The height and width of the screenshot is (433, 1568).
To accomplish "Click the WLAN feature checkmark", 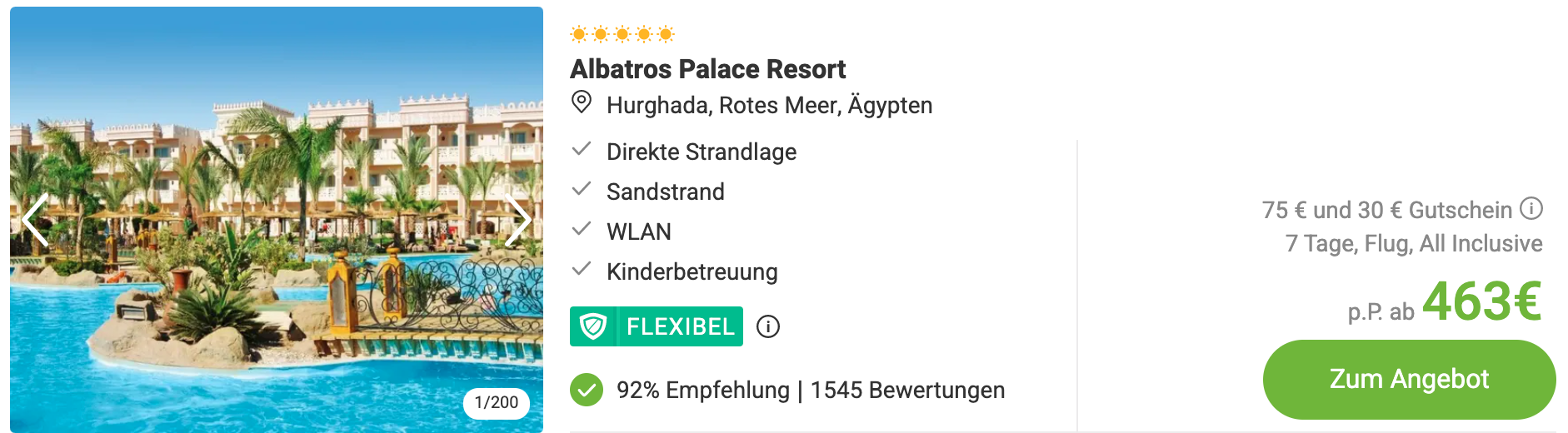I will pos(582,230).
